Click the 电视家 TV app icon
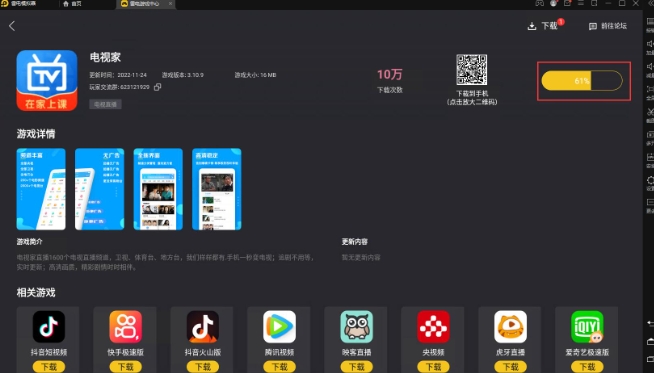The image size is (654, 373). pyautogui.click(x=47, y=81)
